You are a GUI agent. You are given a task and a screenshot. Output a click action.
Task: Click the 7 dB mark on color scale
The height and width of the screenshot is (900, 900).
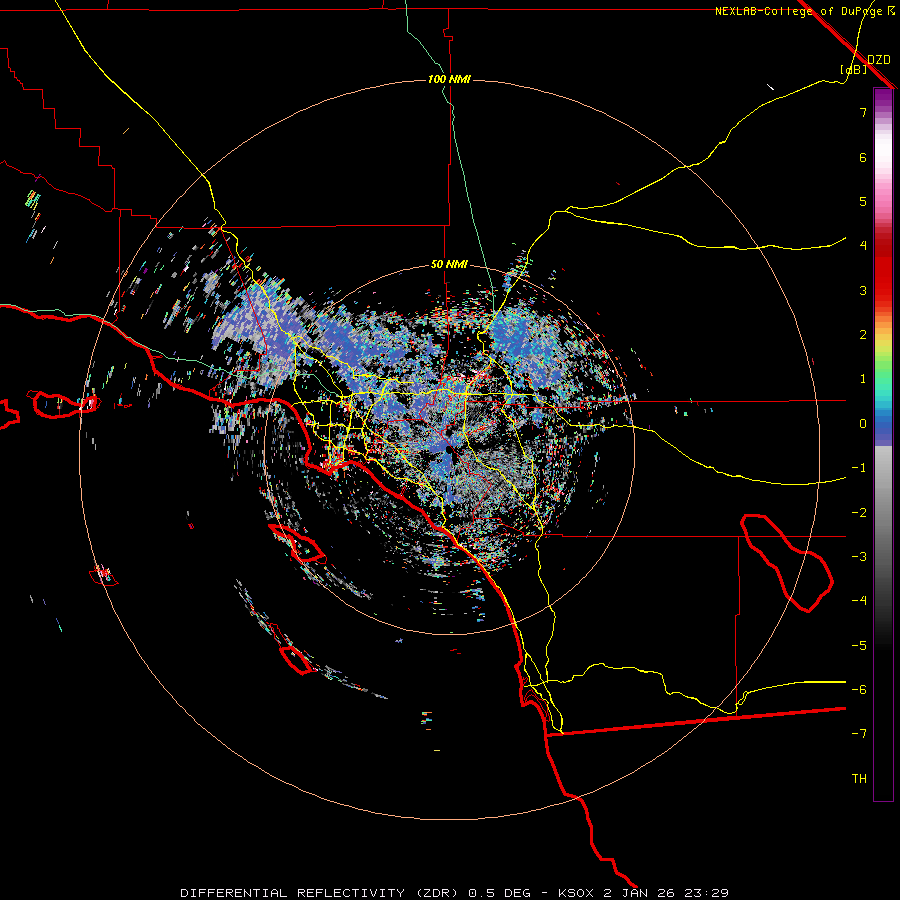point(863,112)
